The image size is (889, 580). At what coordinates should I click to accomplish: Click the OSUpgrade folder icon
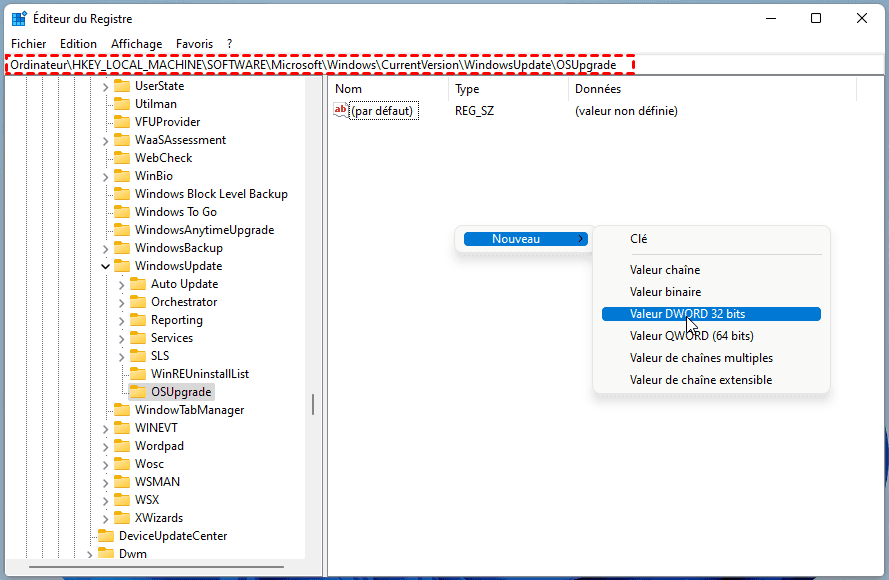tap(138, 392)
